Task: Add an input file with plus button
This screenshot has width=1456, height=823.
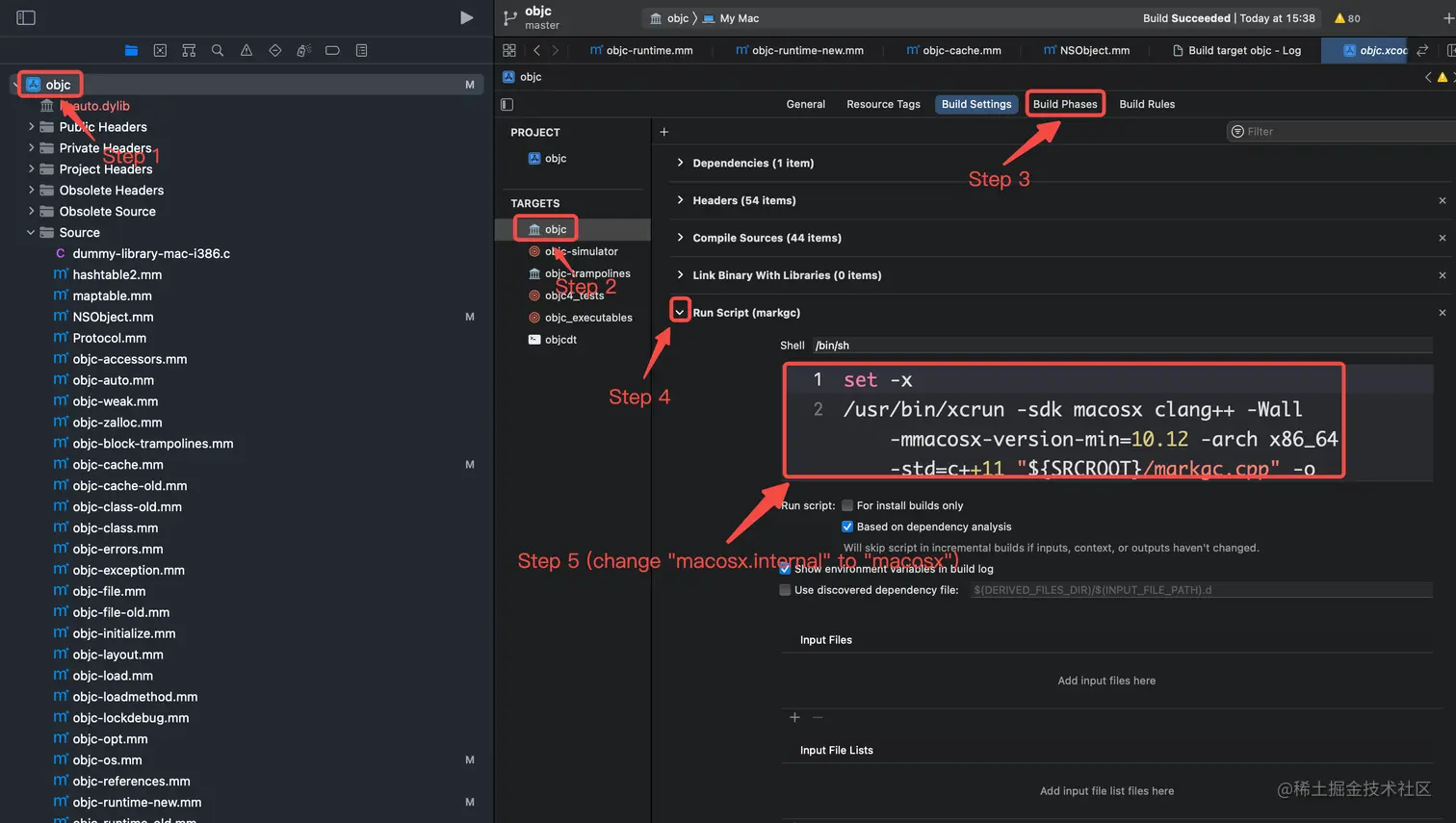Action: tap(794, 717)
